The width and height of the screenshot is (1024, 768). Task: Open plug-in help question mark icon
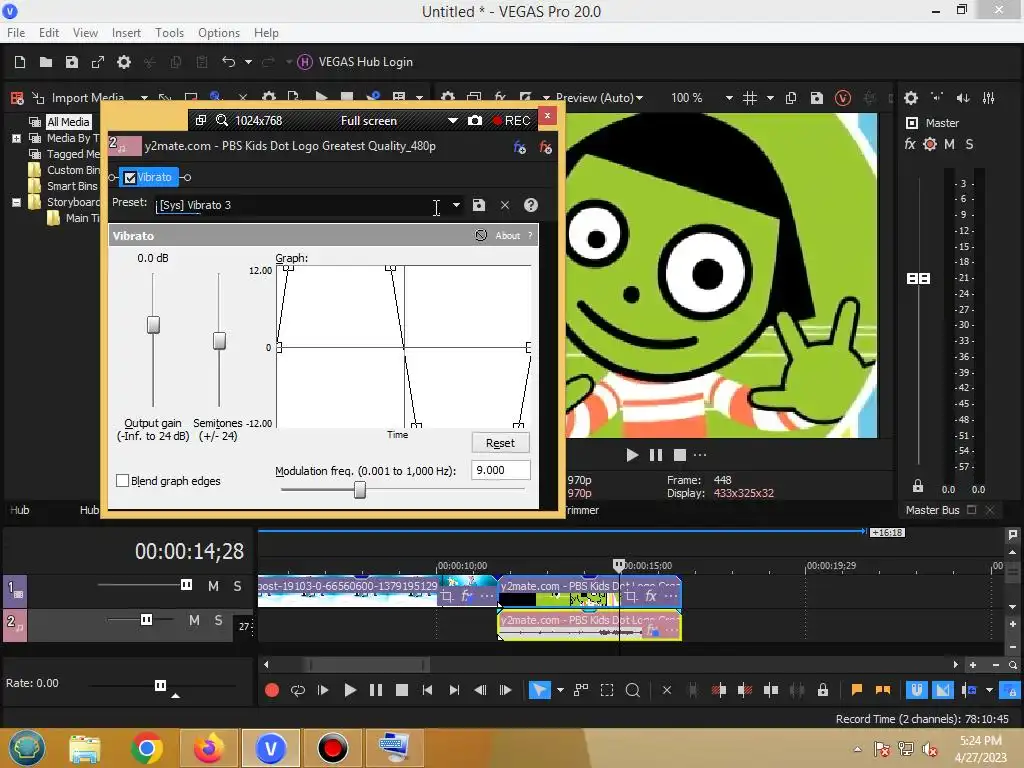(531, 205)
